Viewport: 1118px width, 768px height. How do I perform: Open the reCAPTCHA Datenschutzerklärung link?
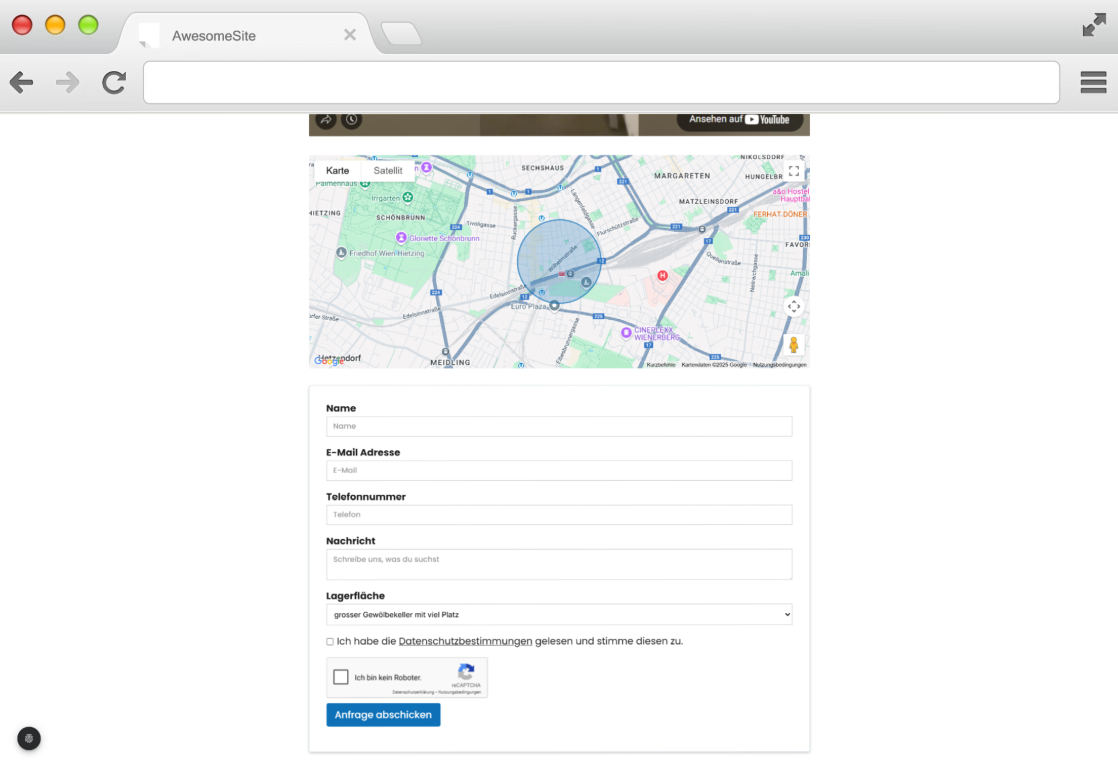pos(412,692)
